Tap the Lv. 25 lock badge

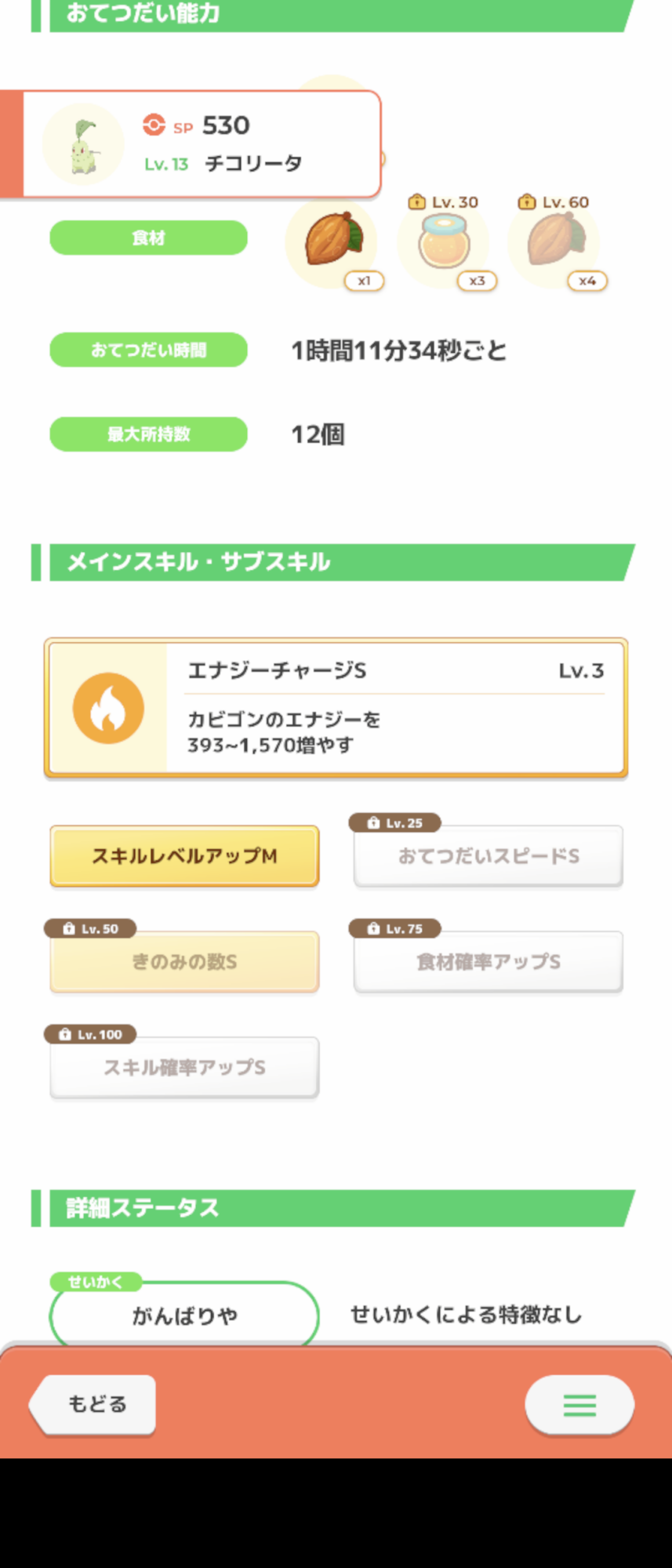[395, 823]
